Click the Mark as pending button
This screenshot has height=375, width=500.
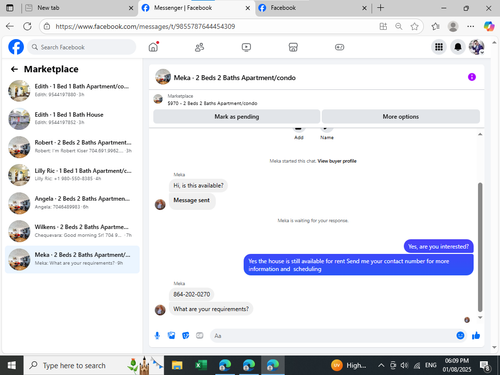click(x=237, y=117)
